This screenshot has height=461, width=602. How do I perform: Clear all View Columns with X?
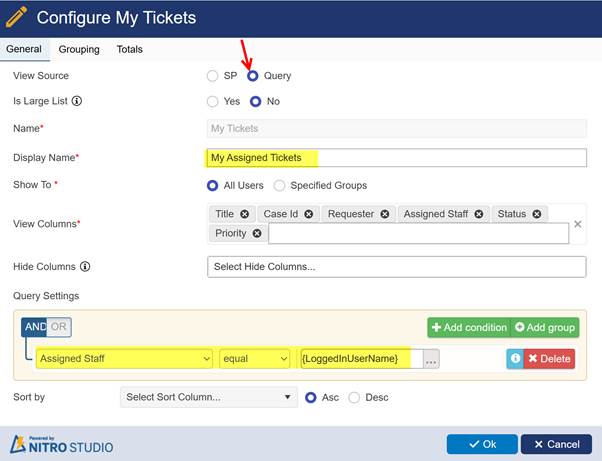tap(577, 224)
